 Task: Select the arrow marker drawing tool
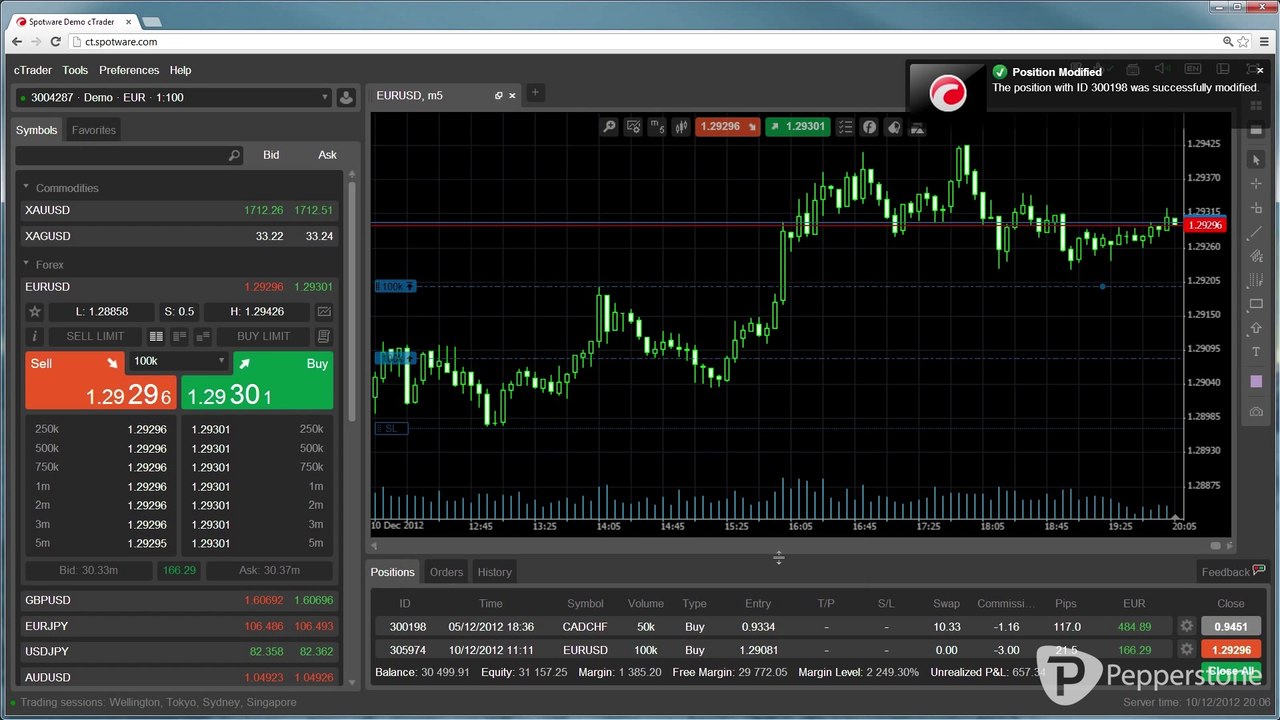coord(1257,328)
